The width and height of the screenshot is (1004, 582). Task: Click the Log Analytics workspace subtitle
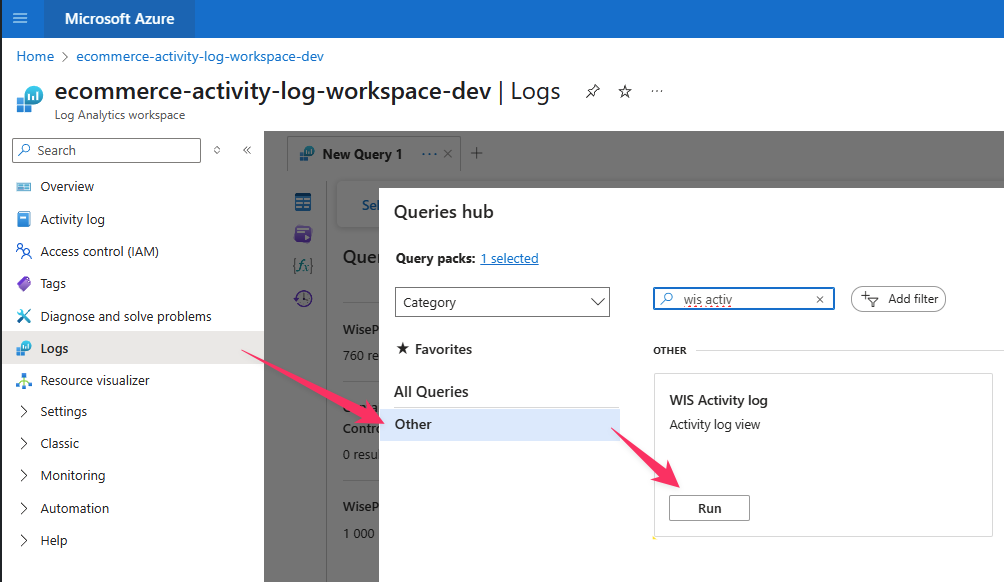click(120, 115)
